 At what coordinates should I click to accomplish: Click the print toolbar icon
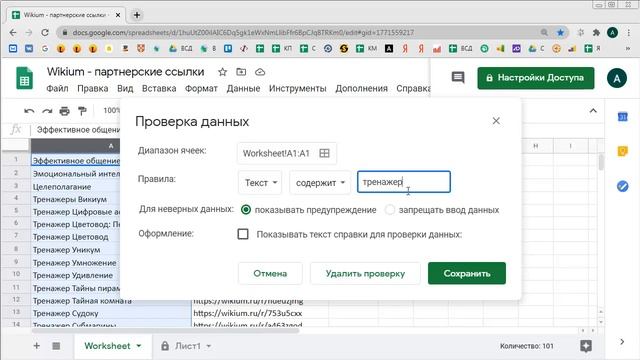tap(64, 111)
